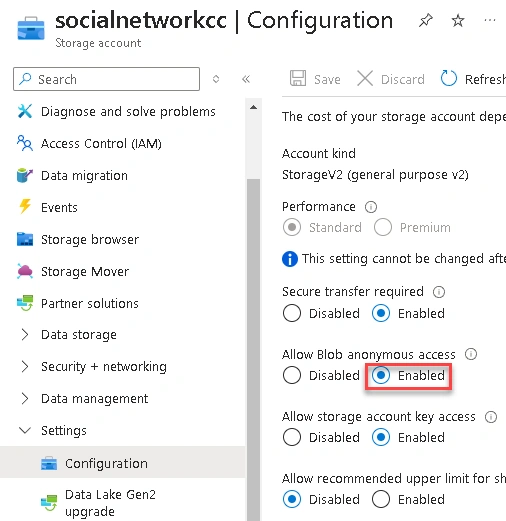Open the more options ellipsis in header
Image resolution: width=506 pixels, height=521 pixels.
click(489, 21)
